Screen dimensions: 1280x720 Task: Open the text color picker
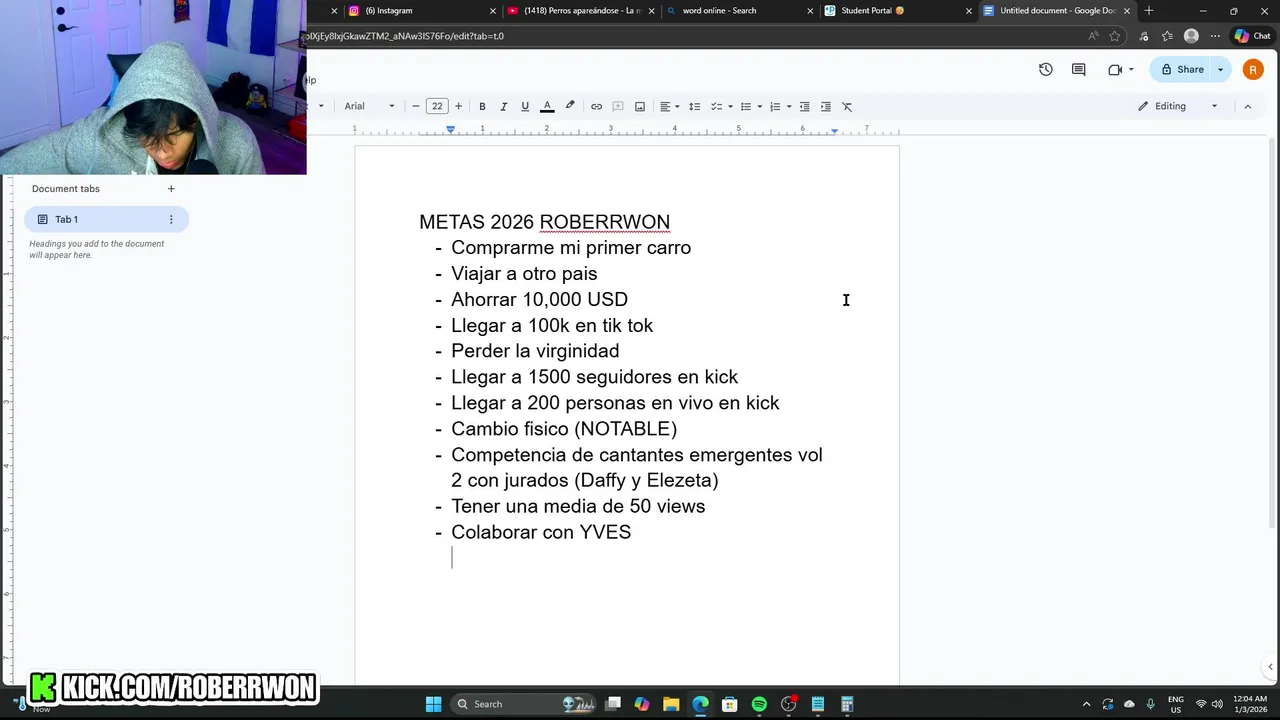coord(547,106)
